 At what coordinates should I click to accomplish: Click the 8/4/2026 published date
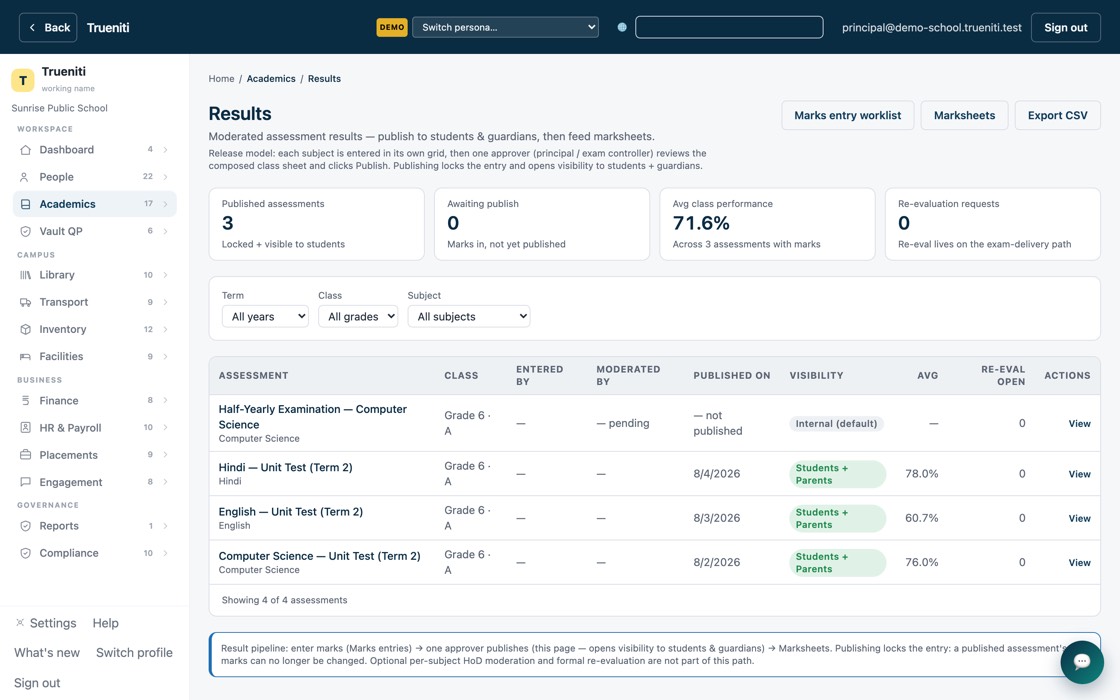[x=716, y=474]
